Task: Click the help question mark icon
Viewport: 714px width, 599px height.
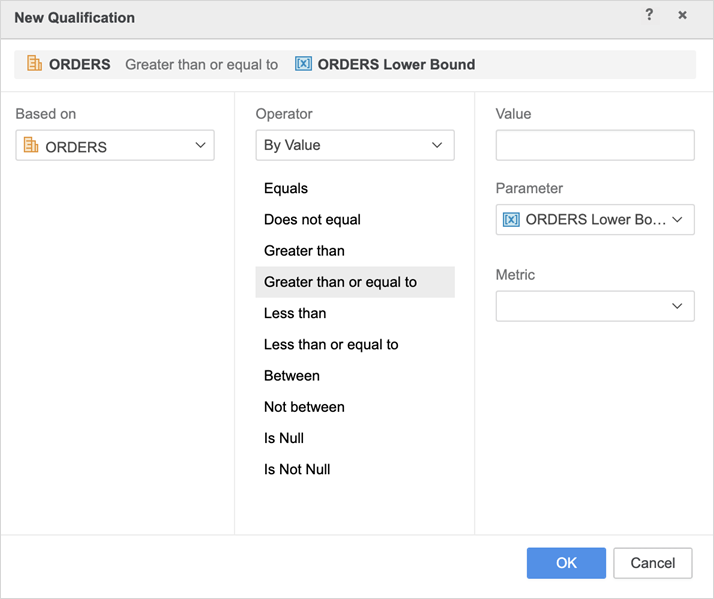Action: pos(649,16)
